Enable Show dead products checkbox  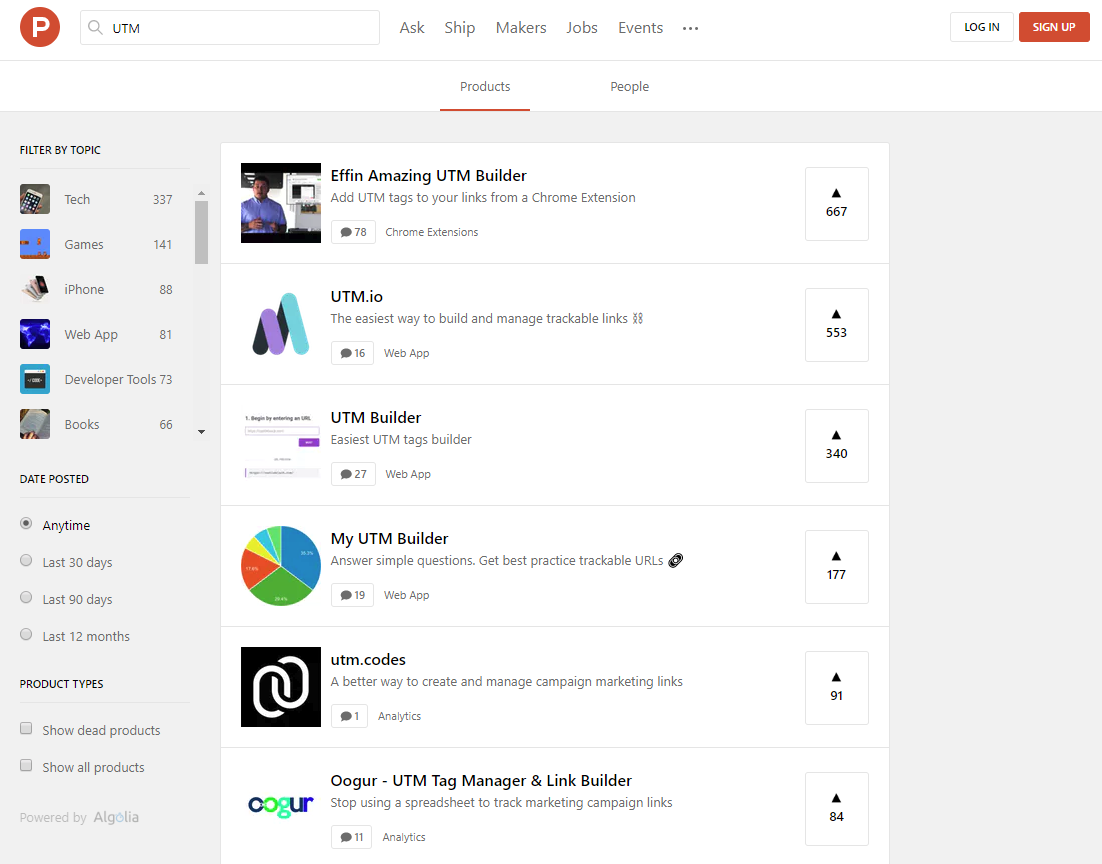coord(26,729)
